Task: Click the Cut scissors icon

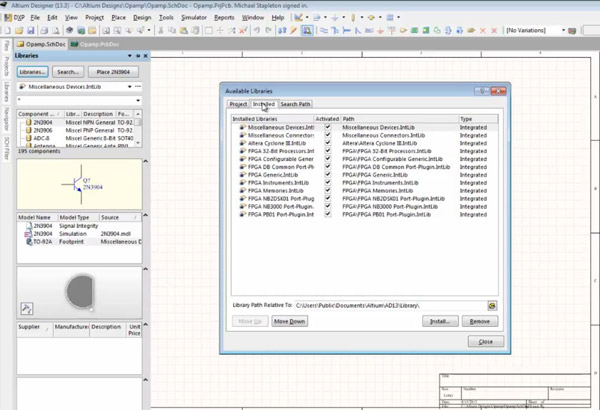Action: tap(161, 30)
